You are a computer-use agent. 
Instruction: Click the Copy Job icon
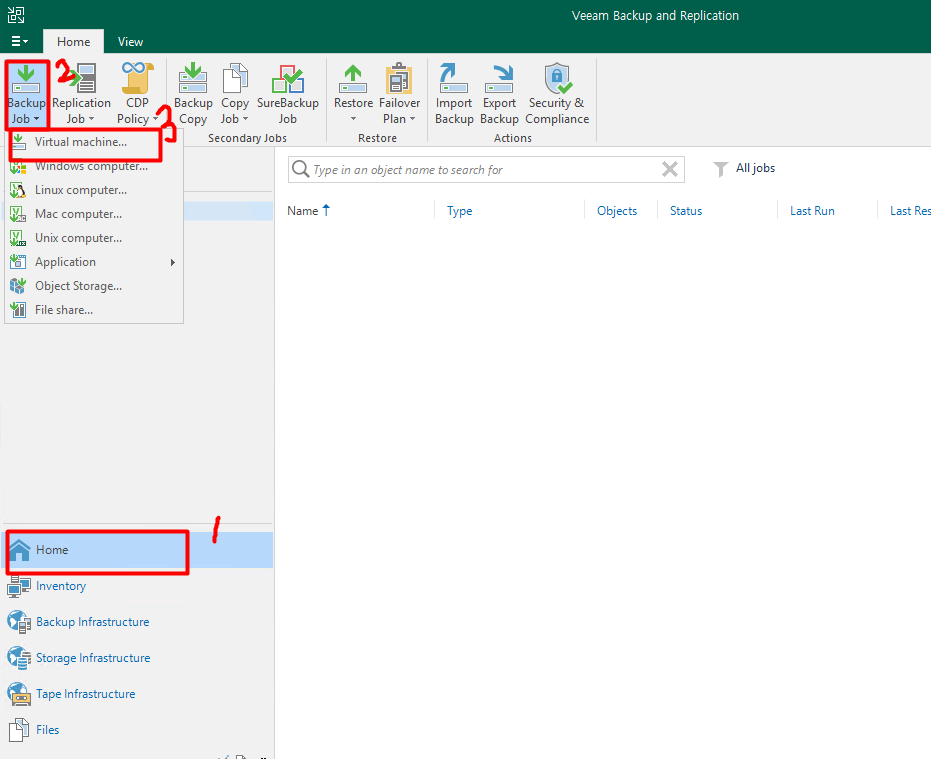[235, 78]
